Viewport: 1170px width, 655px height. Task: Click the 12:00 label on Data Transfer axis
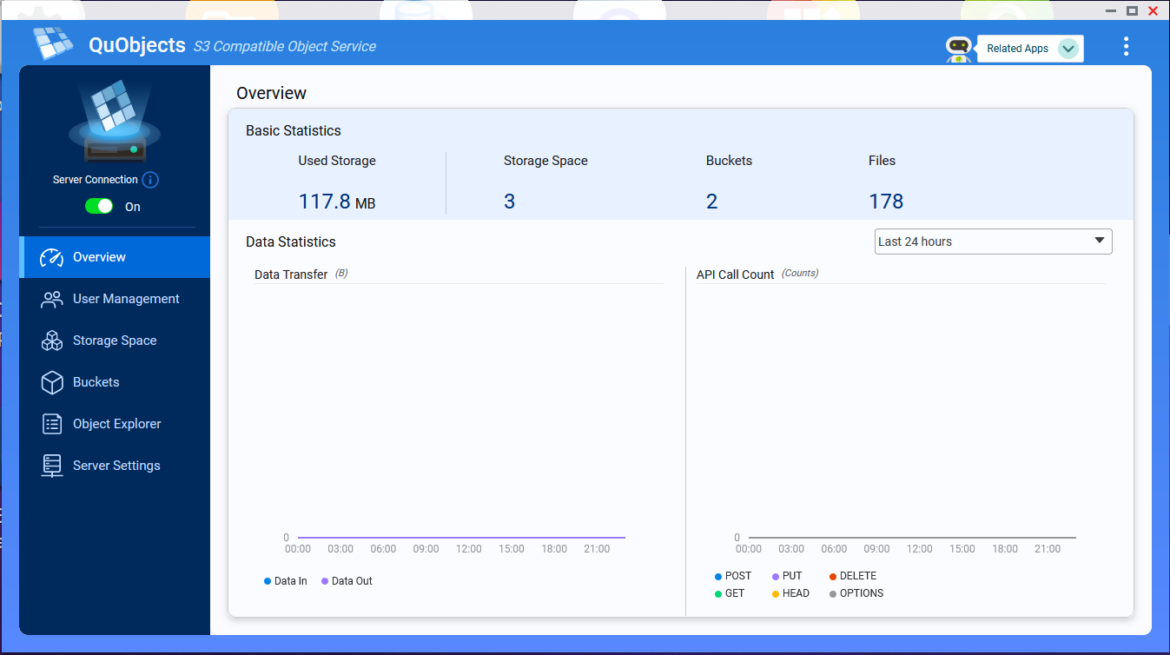pos(469,549)
